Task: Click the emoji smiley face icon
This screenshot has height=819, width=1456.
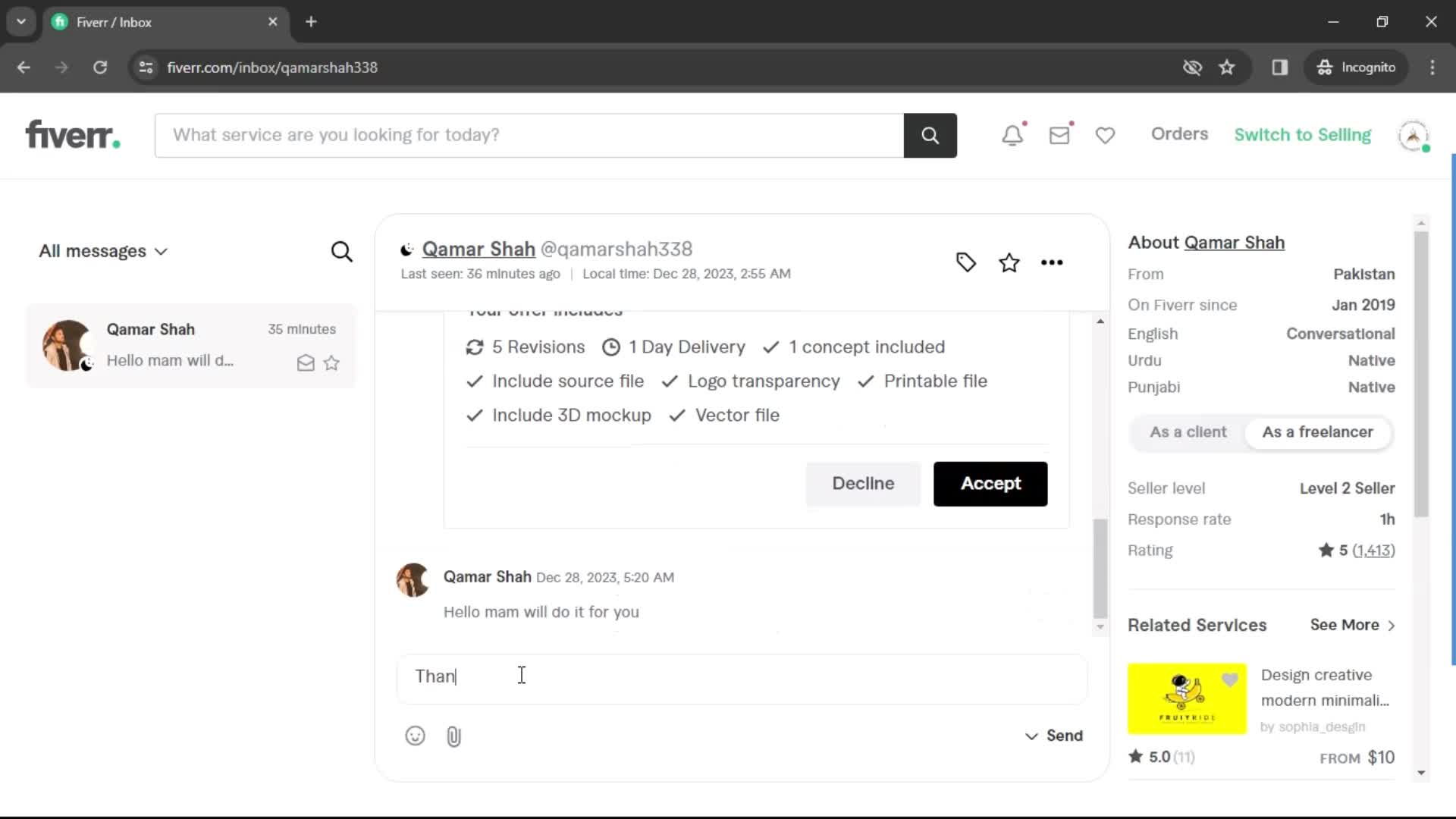Action: [x=414, y=735]
